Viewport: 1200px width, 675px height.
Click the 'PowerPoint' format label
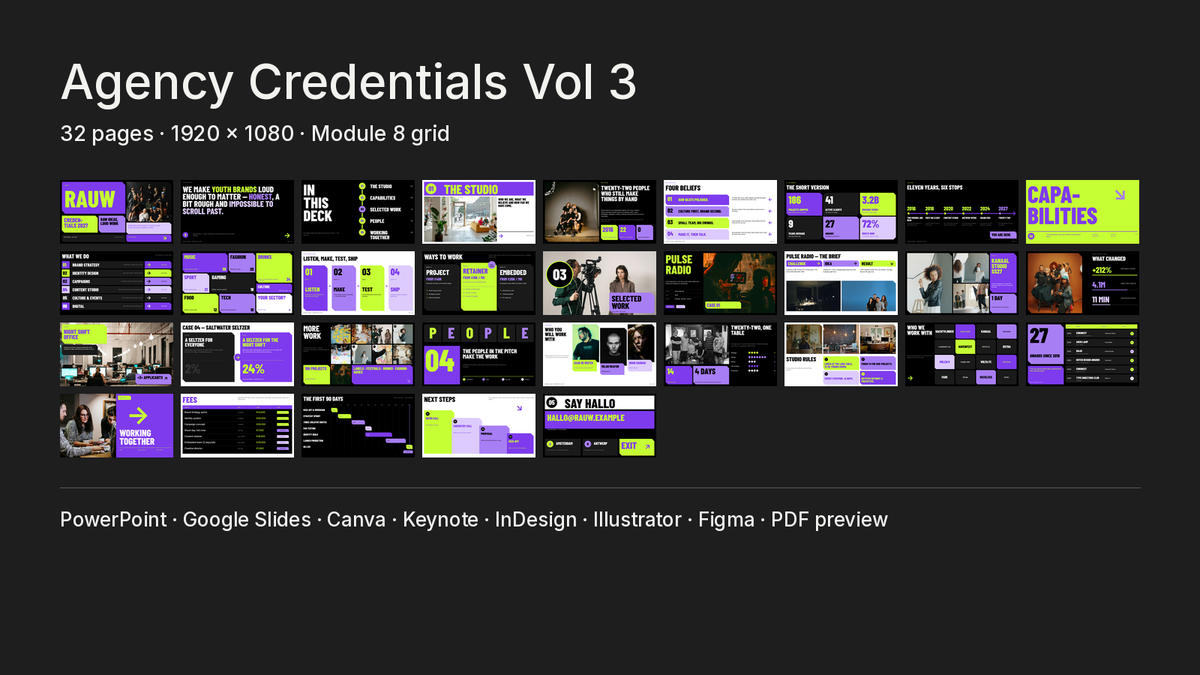[x=113, y=519]
